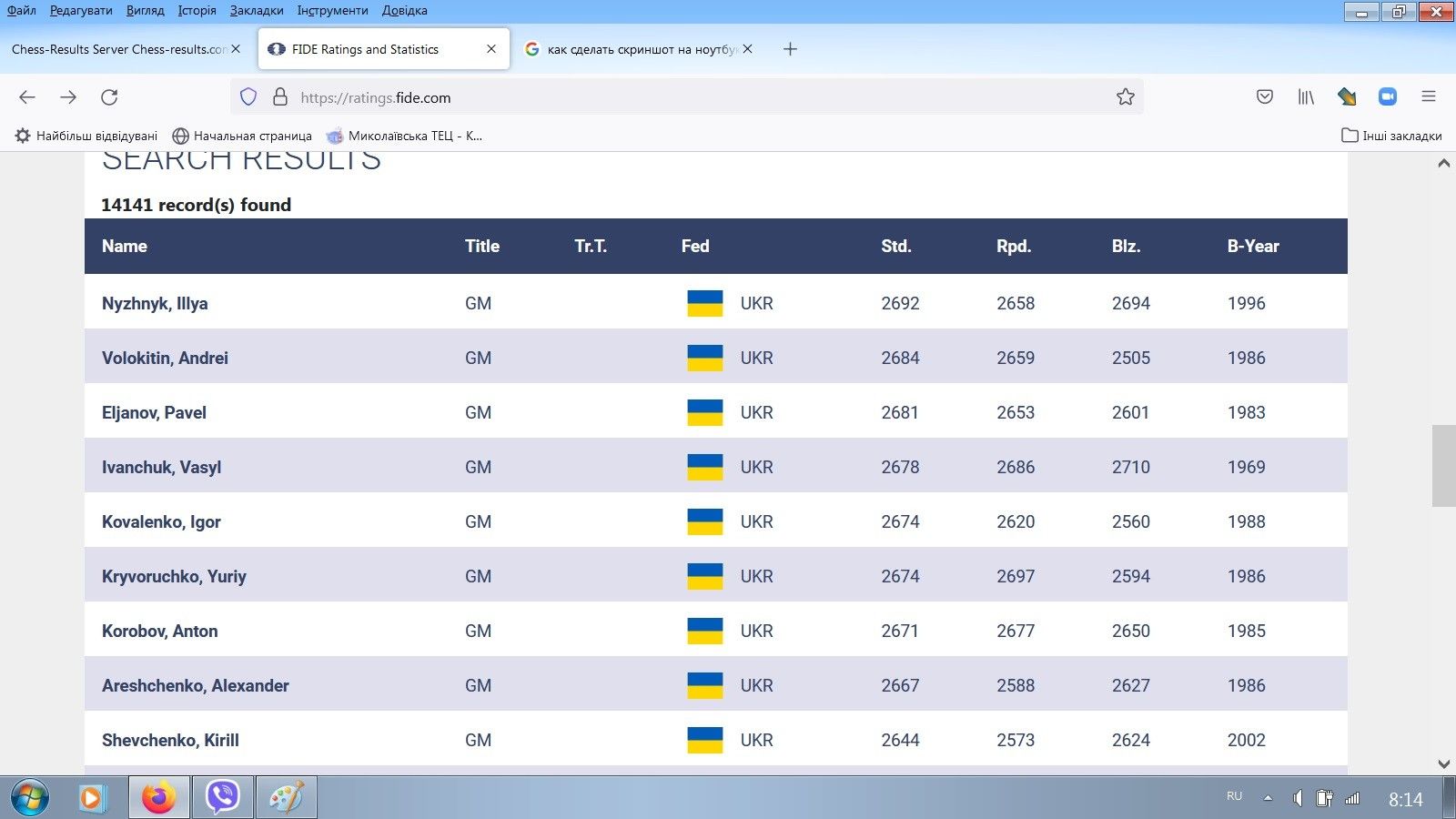Click the Zoom extension icon

point(1387,97)
